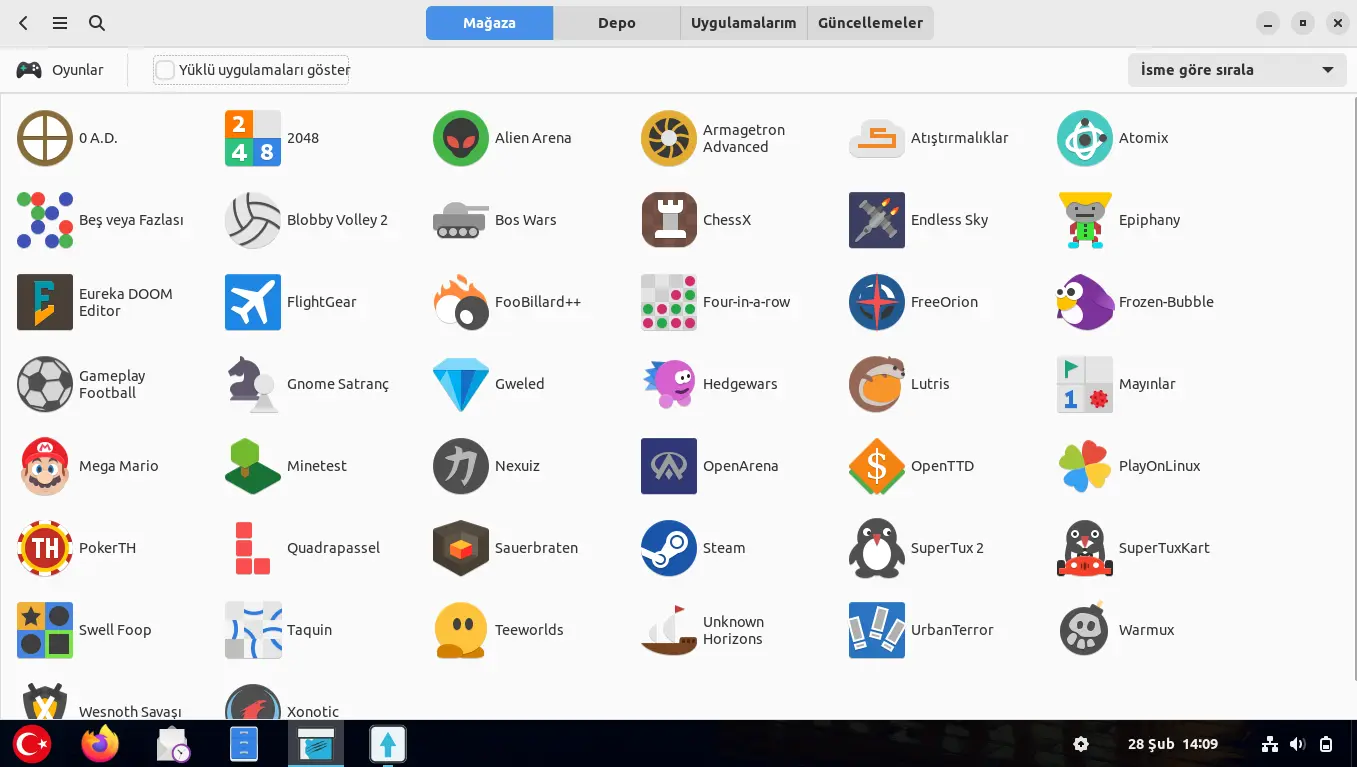Open the search magnifier in the header
The height and width of the screenshot is (767, 1357).
click(x=97, y=23)
